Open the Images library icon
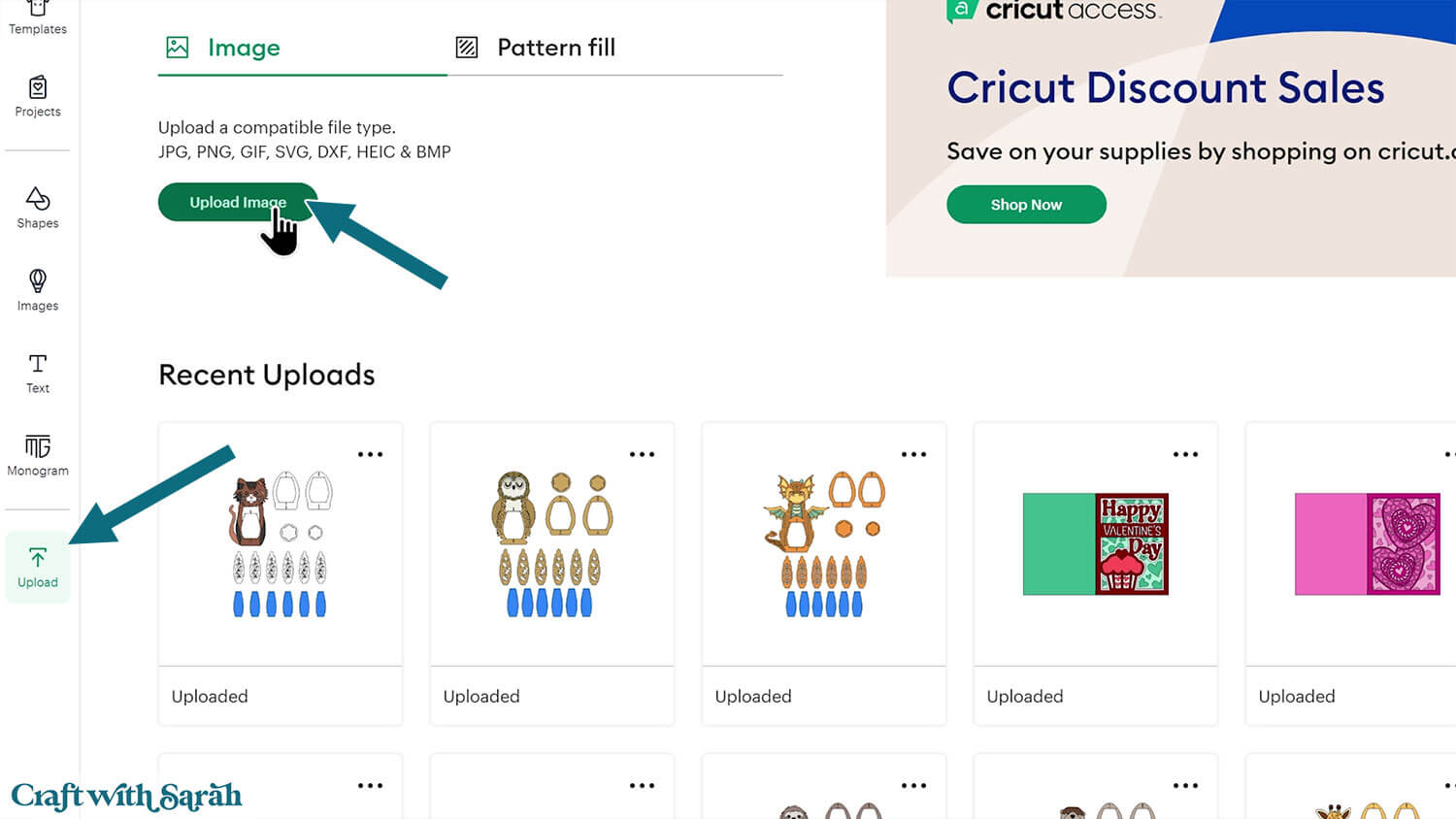The width and height of the screenshot is (1456, 819). click(38, 290)
